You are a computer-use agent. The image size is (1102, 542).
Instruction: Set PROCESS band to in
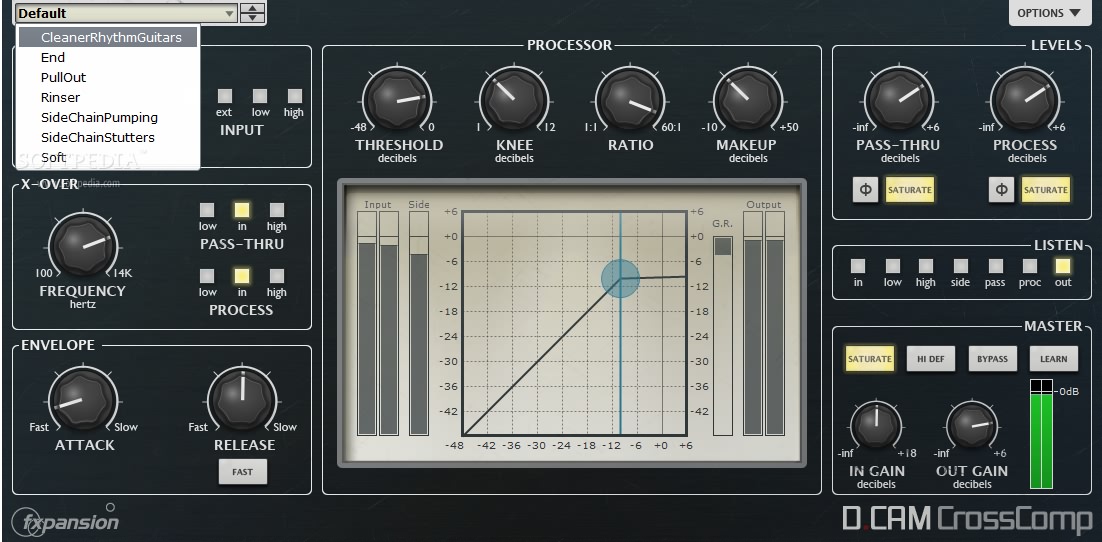[x=242, y=276]
